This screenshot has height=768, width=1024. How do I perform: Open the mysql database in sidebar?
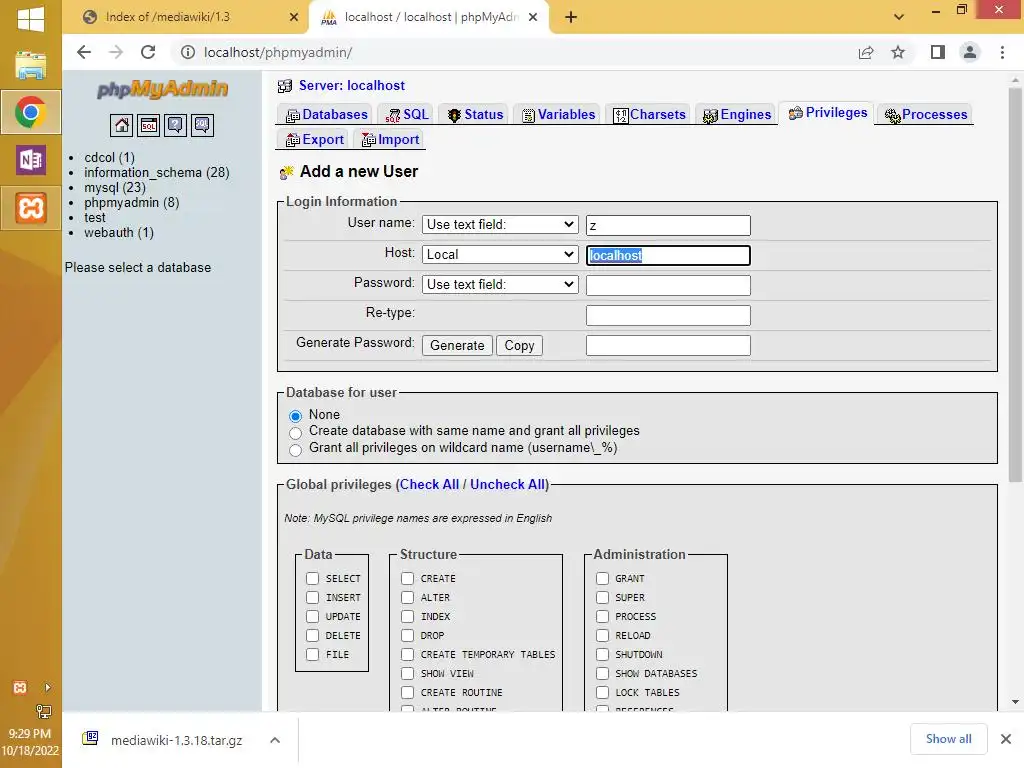[114, 187]
